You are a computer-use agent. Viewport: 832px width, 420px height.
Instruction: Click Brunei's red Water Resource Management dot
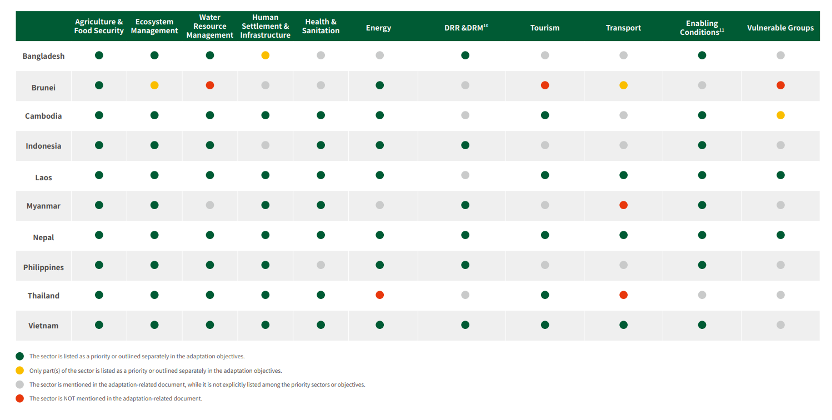(x=210, y=85)
